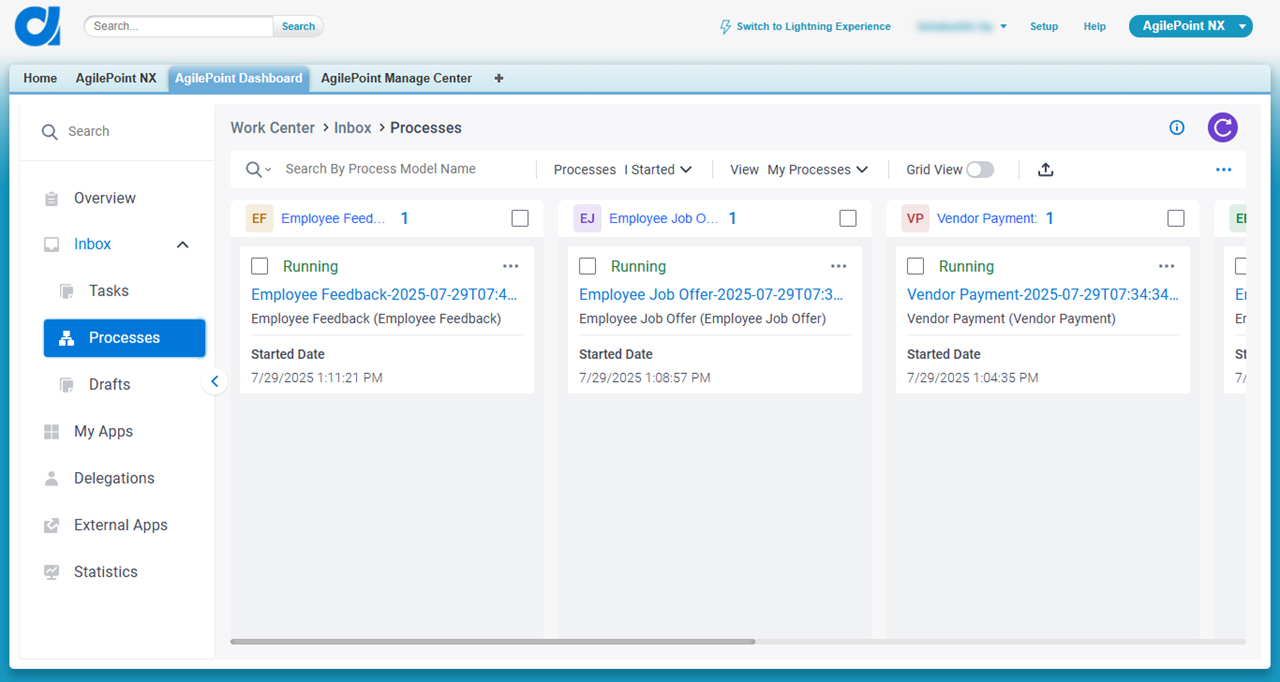Click the VP badge on Vendor Payment column
Viewport: 1280px width, 682px height.
pos(915,218)
